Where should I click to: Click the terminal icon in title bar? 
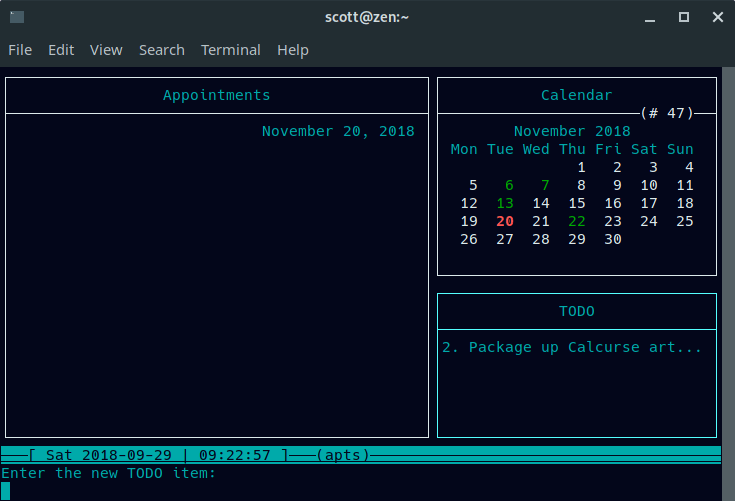(x=17, y=17)
